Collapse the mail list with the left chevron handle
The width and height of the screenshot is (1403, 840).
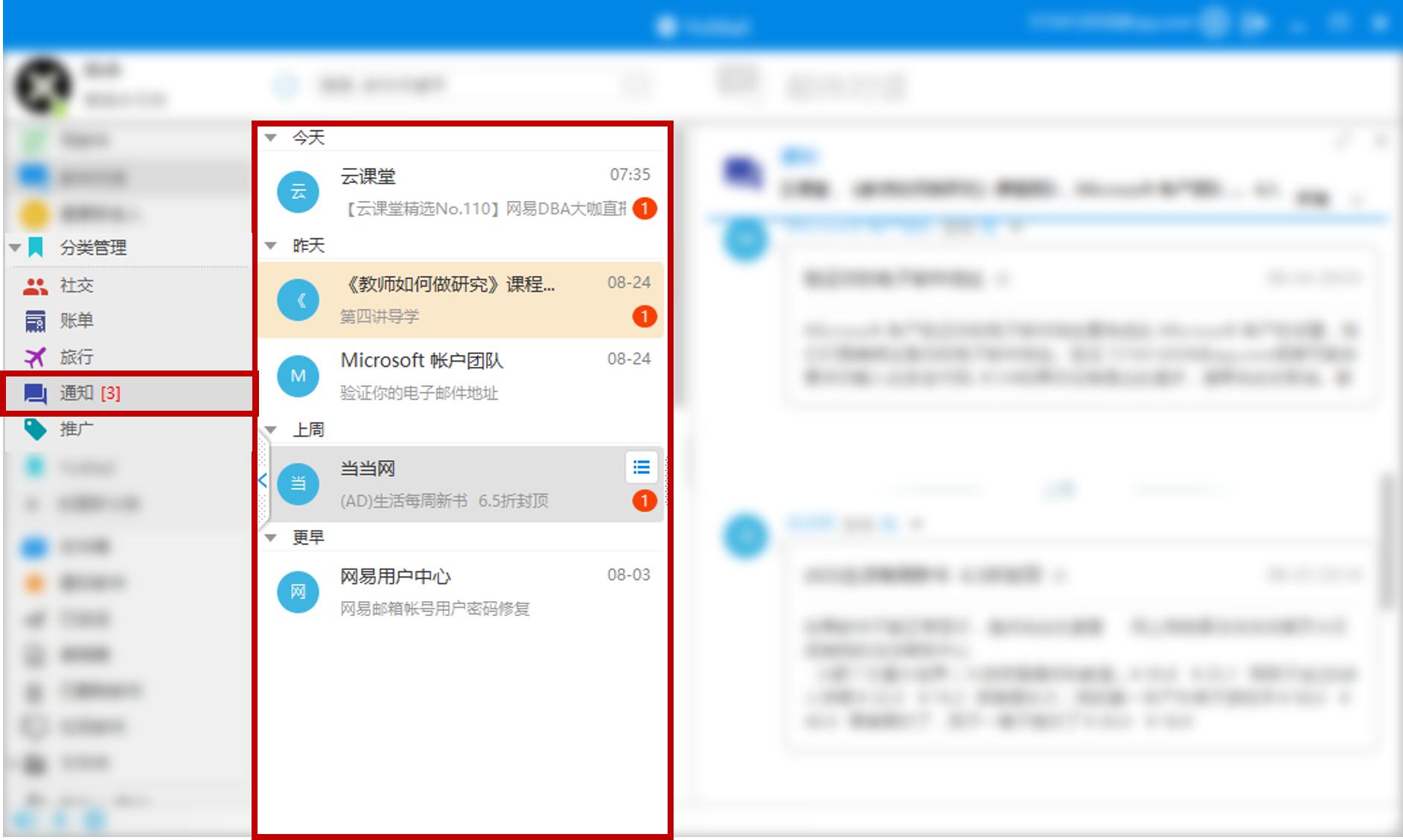pos(263,481)
